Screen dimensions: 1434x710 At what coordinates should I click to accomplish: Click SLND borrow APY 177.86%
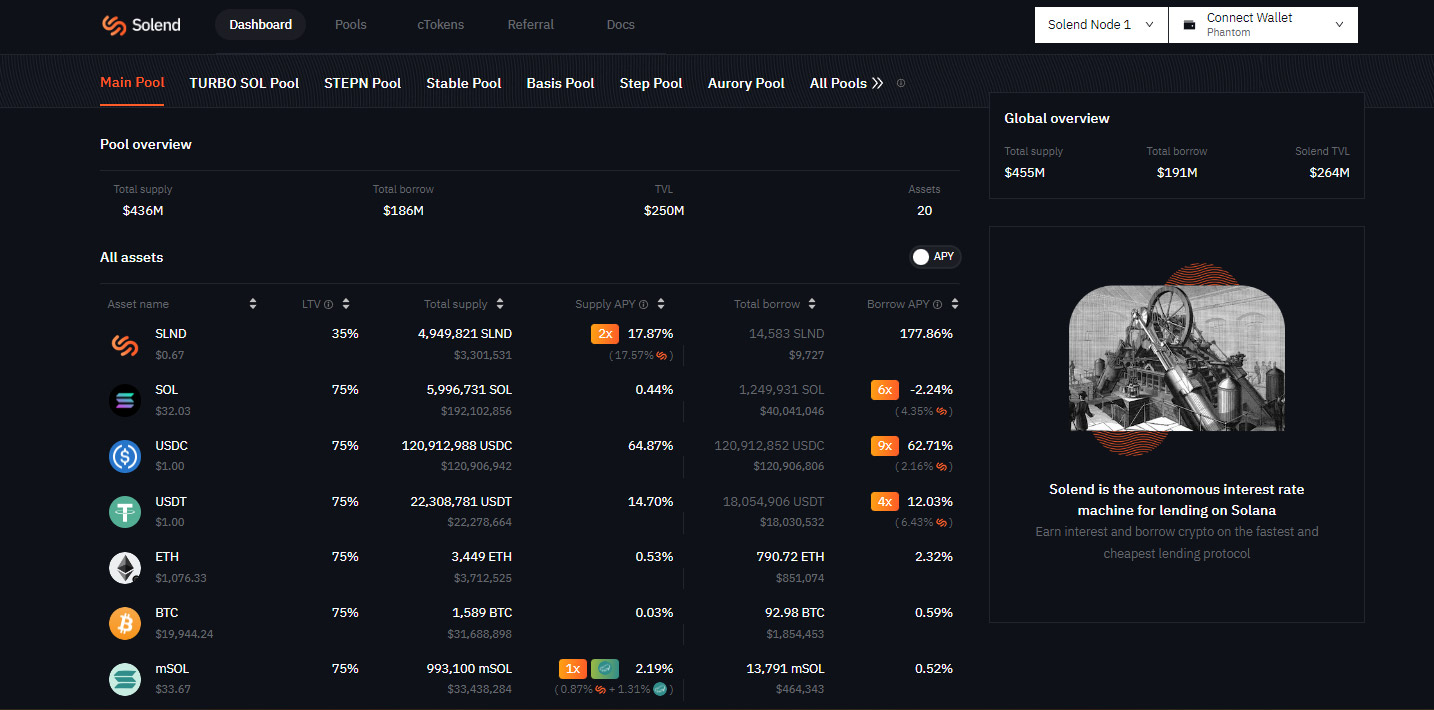point(927,334)
